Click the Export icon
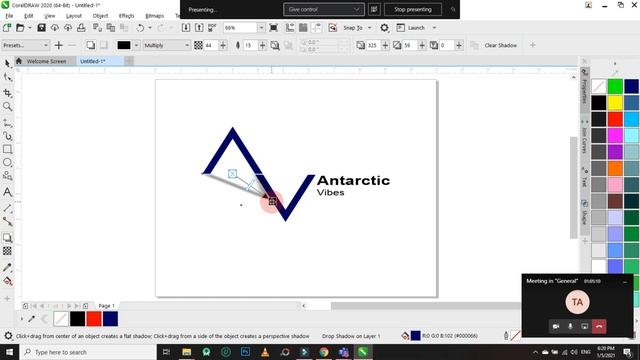 199,28
